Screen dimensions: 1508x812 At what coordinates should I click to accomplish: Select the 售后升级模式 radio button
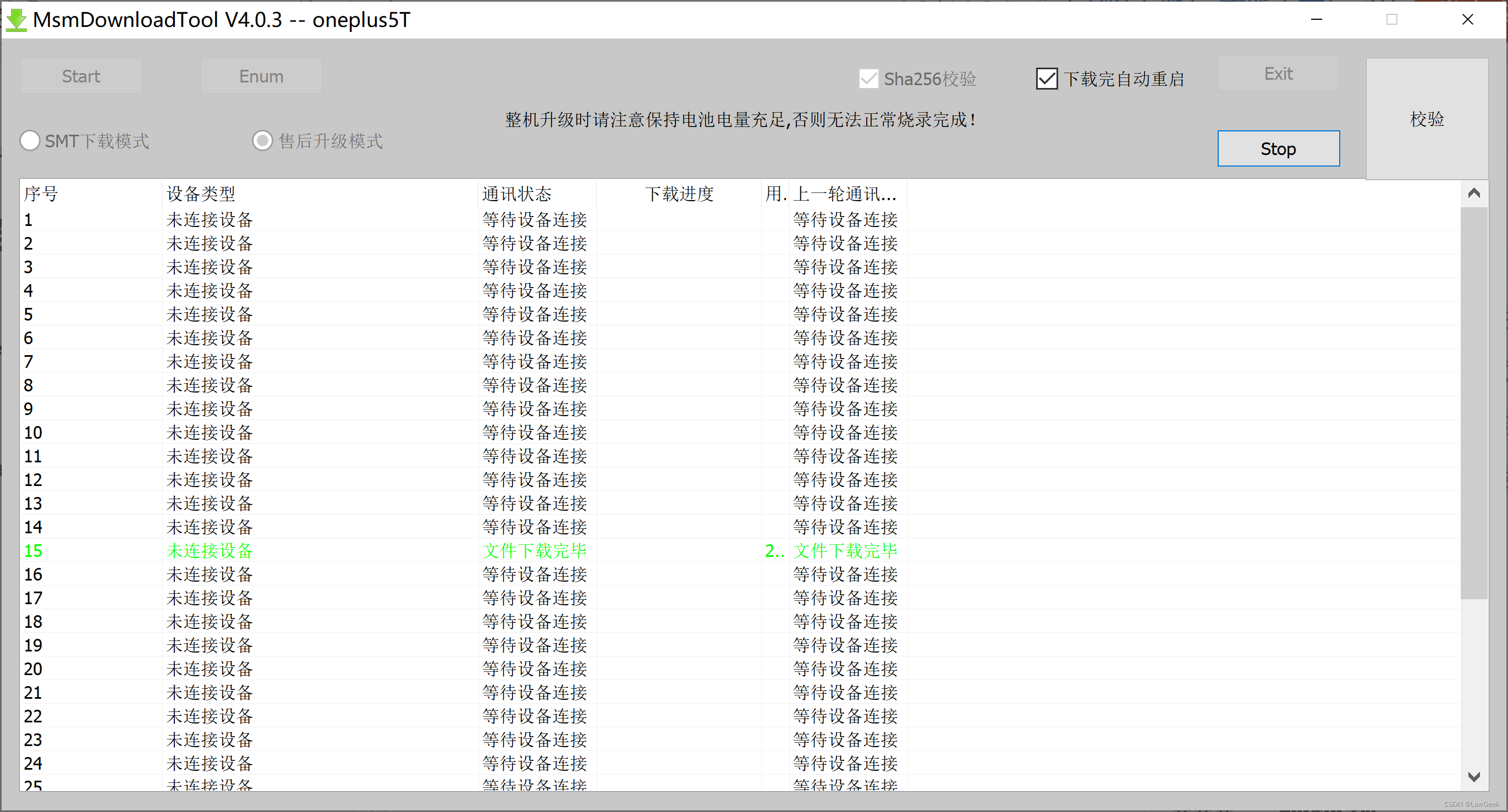pos(262,141)
